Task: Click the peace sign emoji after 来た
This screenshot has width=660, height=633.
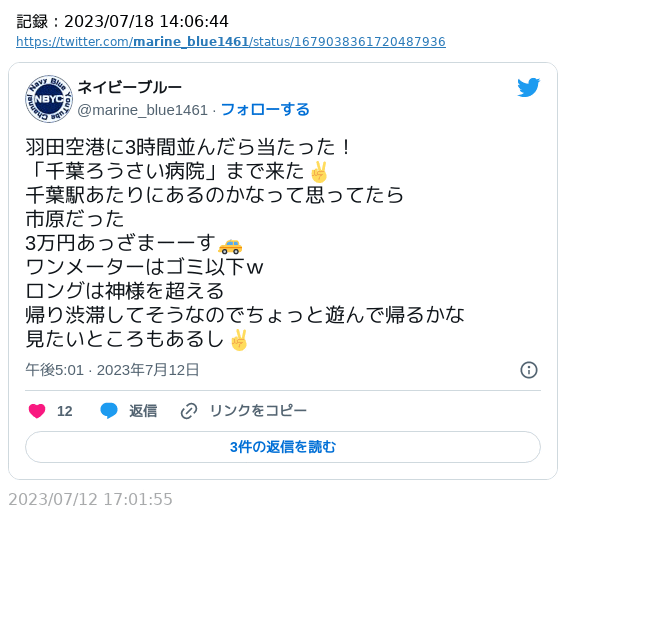Action: click(319, 172)
